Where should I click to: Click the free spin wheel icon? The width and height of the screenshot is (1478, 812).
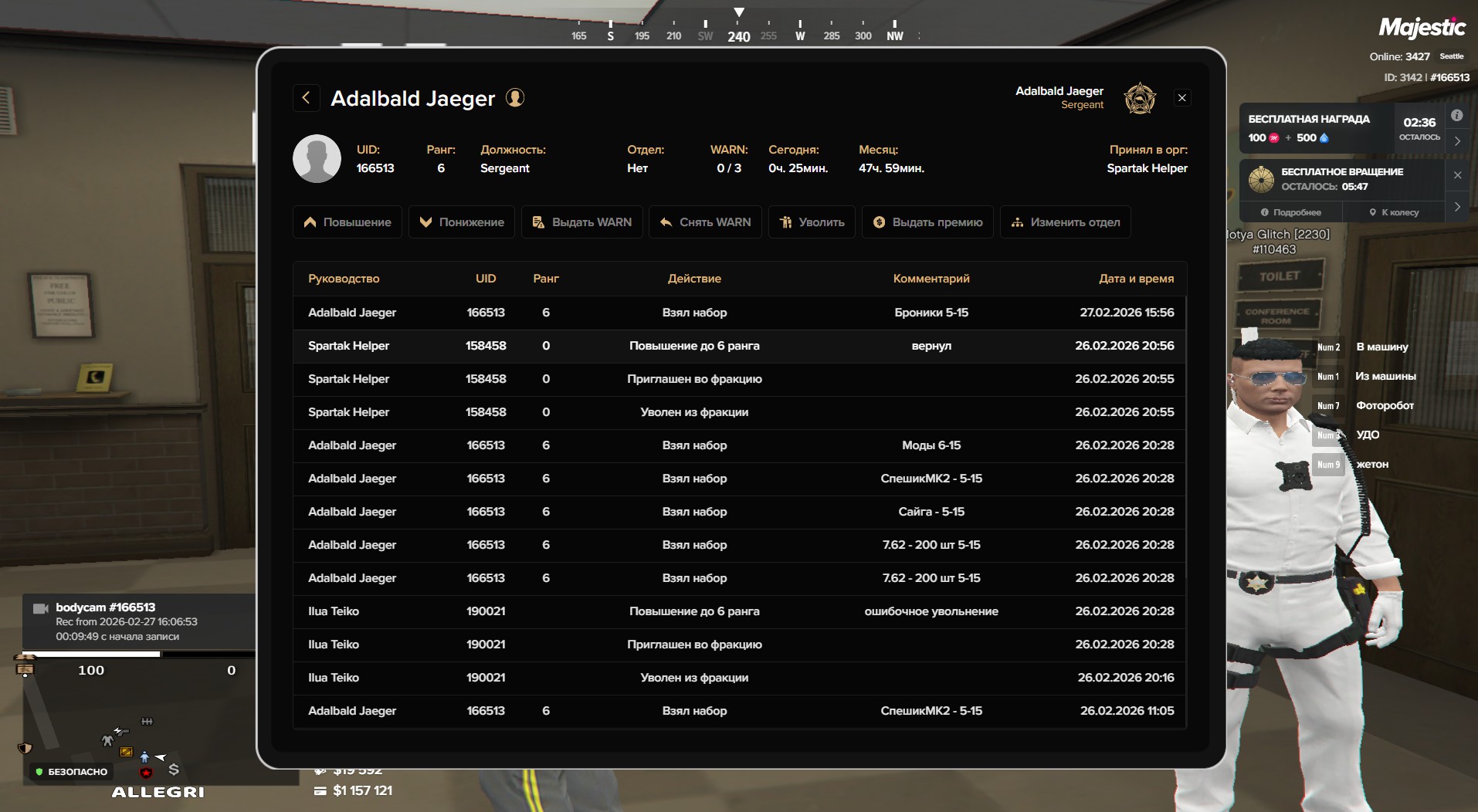point(1261,179)
